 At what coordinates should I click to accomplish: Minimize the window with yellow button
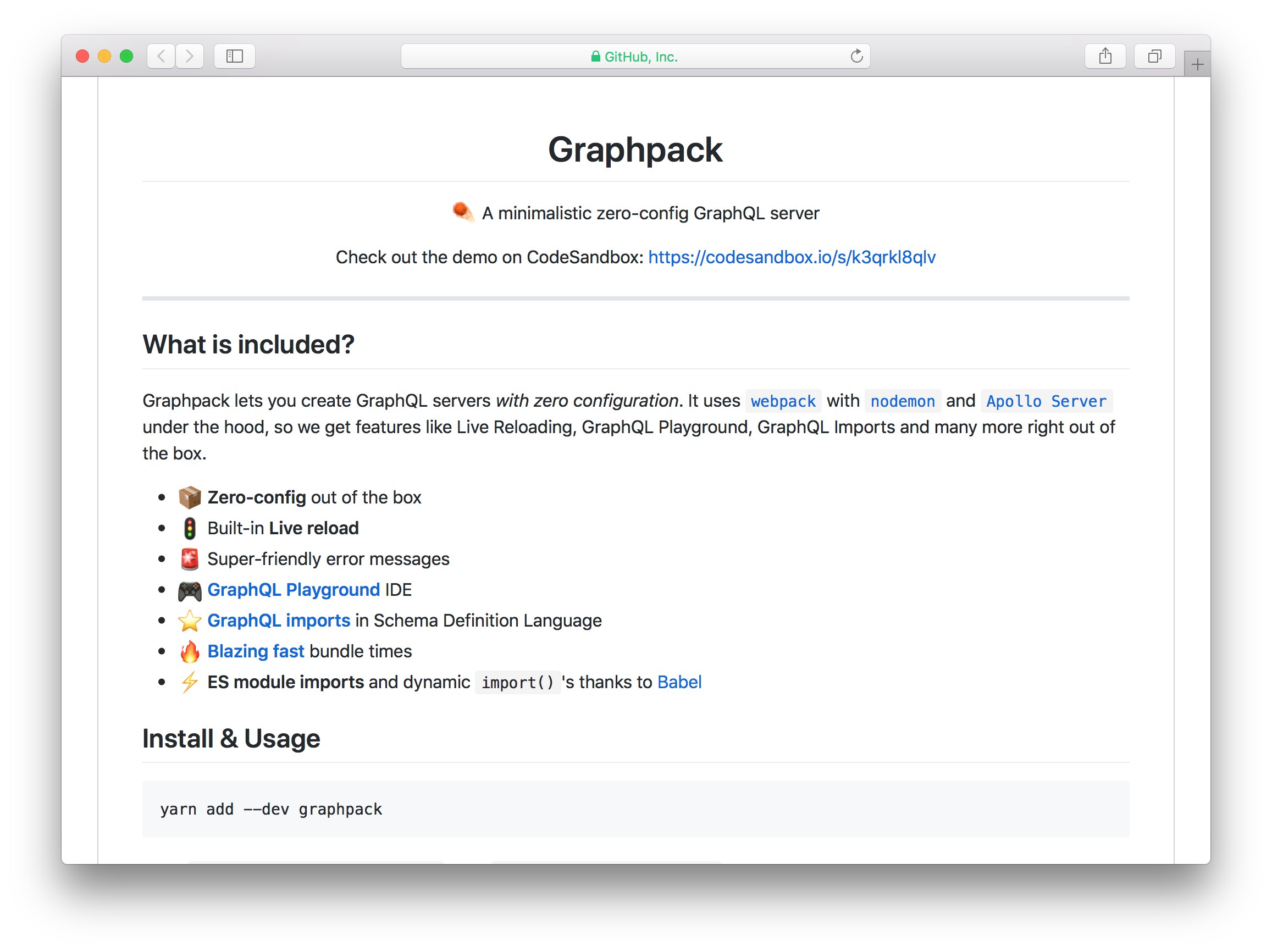[x=104, y=56]
